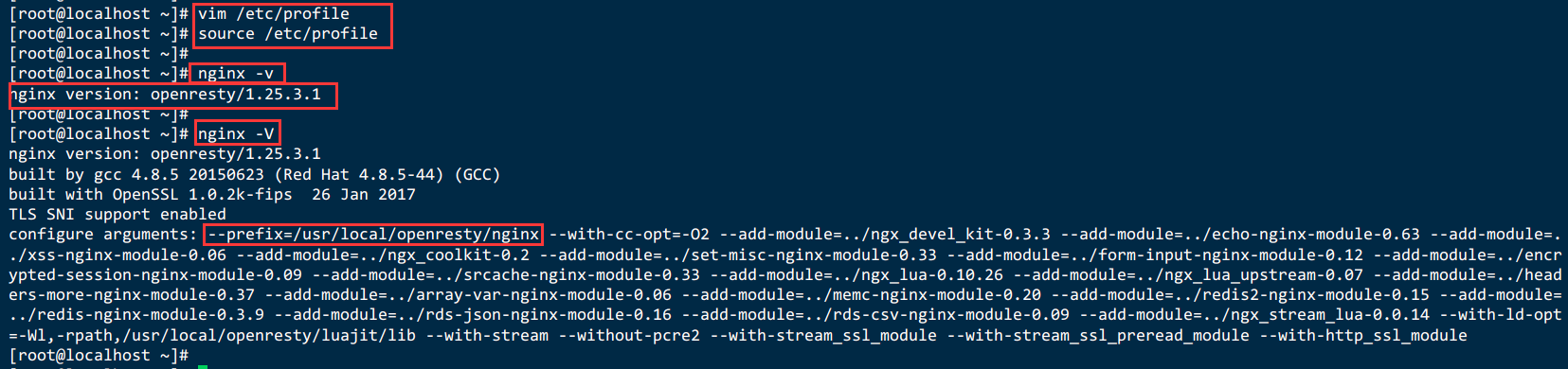Click the 'vim /etc/profile' command text
The image size is (1568, 369).
click(274, 14)
